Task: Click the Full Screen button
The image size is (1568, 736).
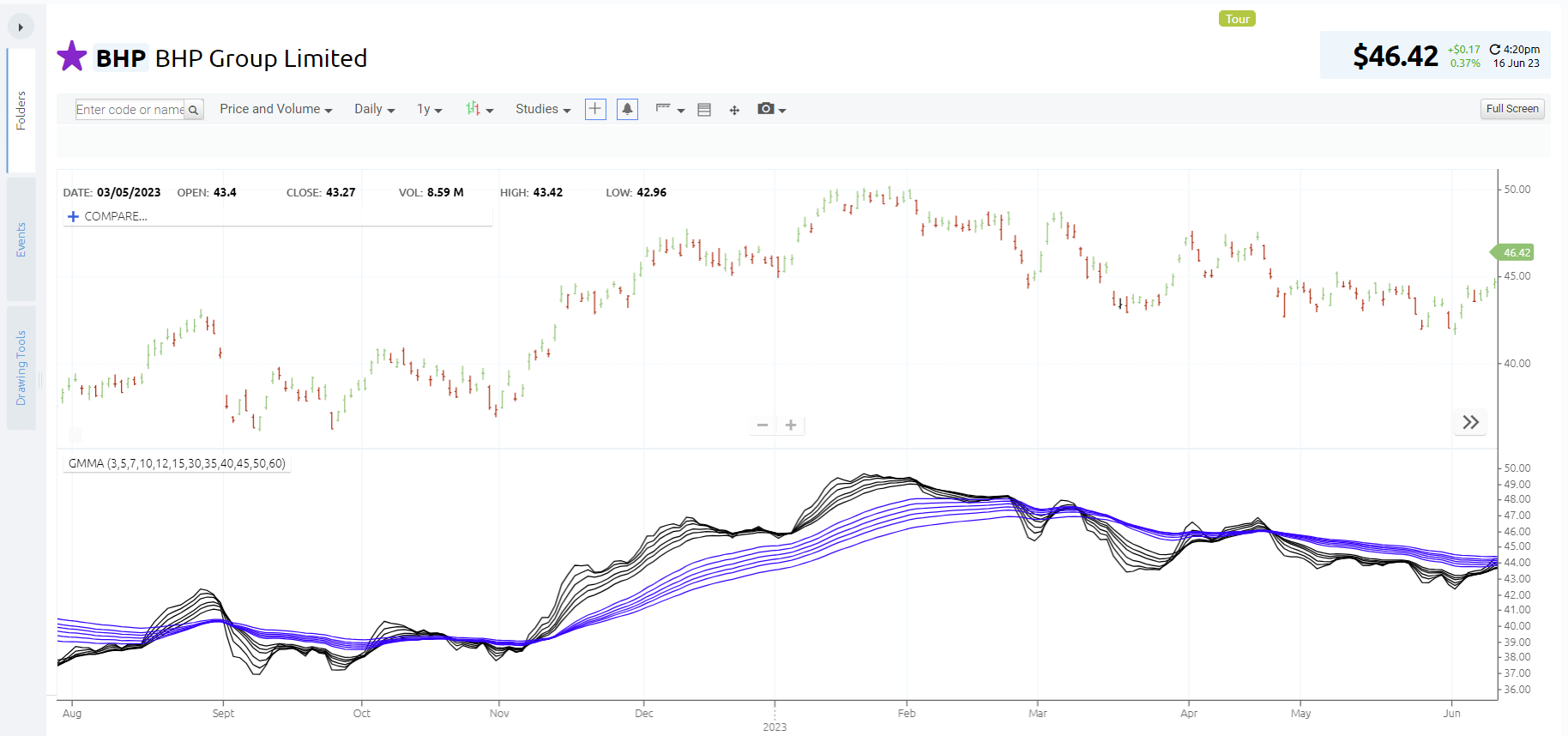Action: [1512, 109]
